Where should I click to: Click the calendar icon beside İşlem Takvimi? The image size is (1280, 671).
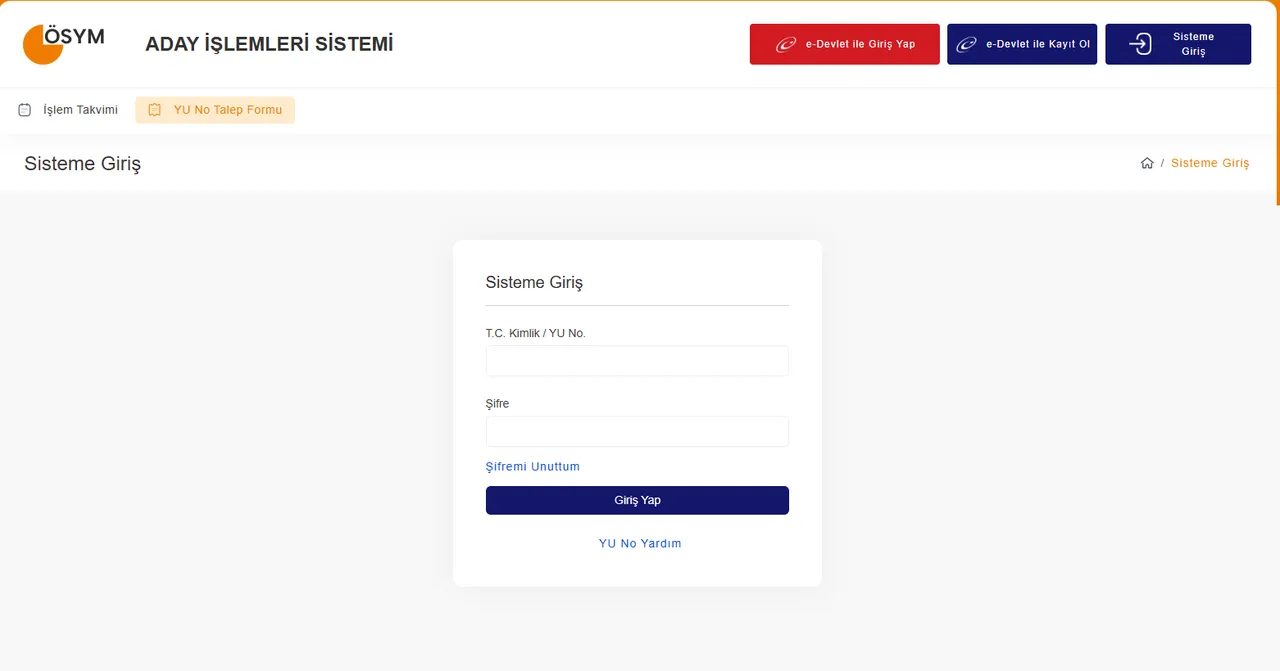(25, 110)
